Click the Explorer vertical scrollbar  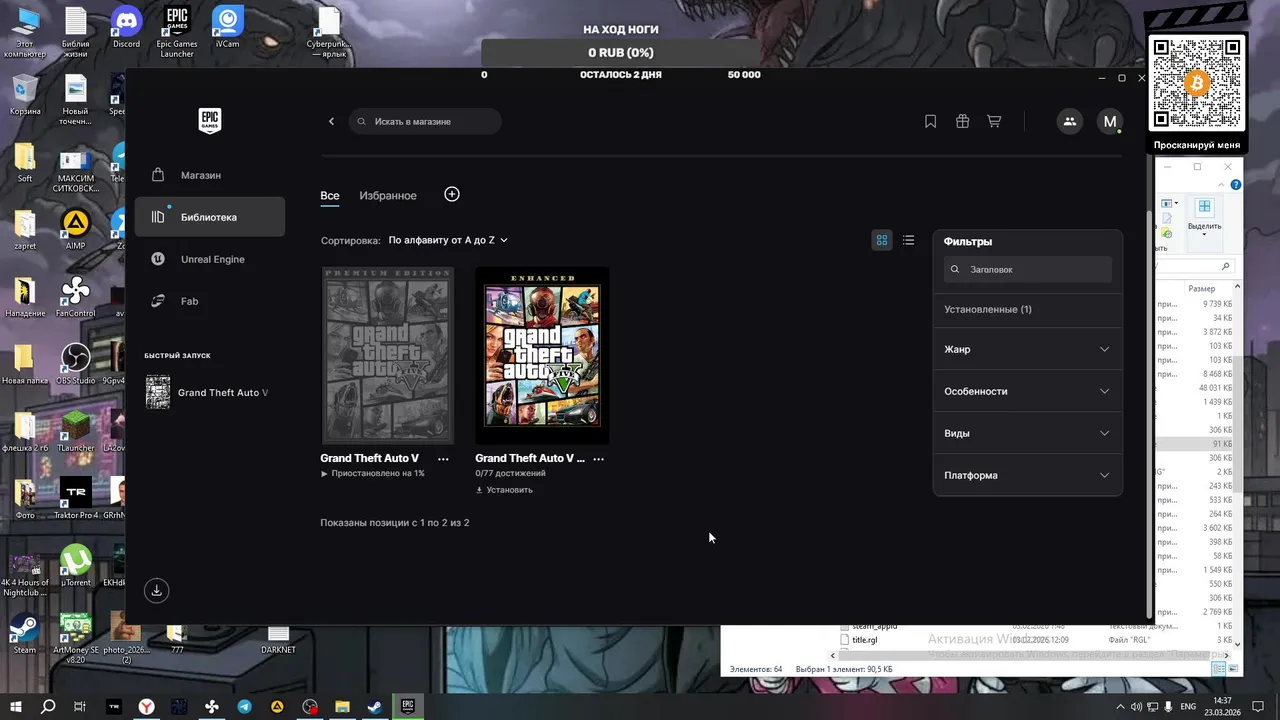click(x=1238, y=425)
